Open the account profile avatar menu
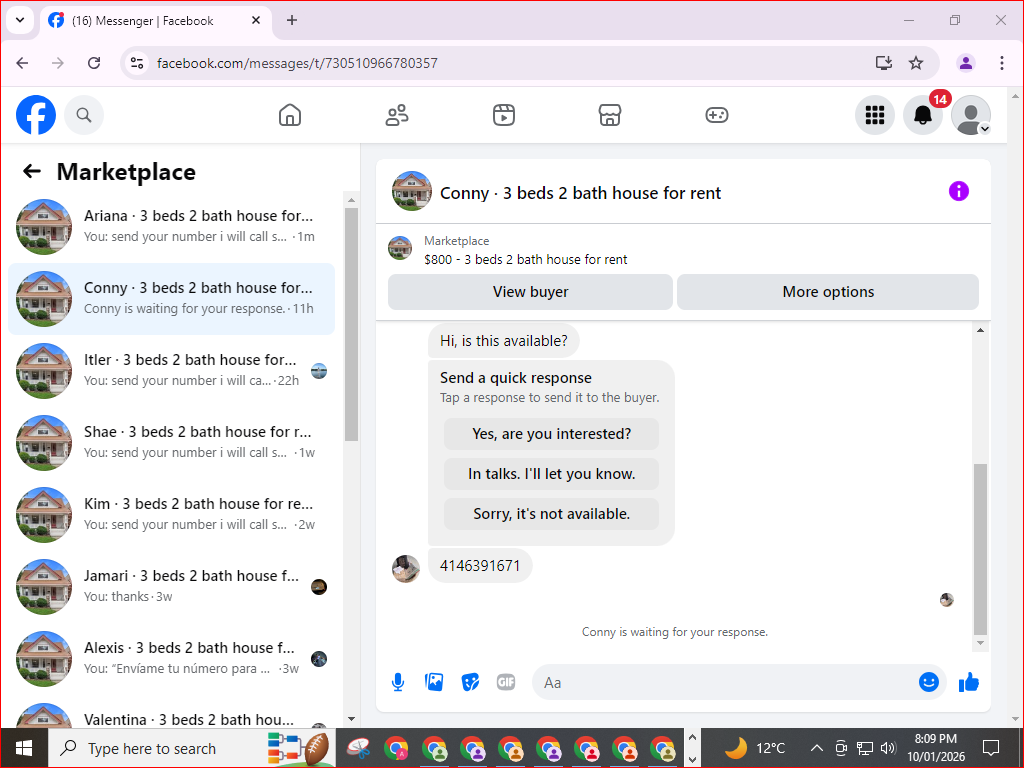This screenshot has height=768, width=1024. tap(971, 115)
